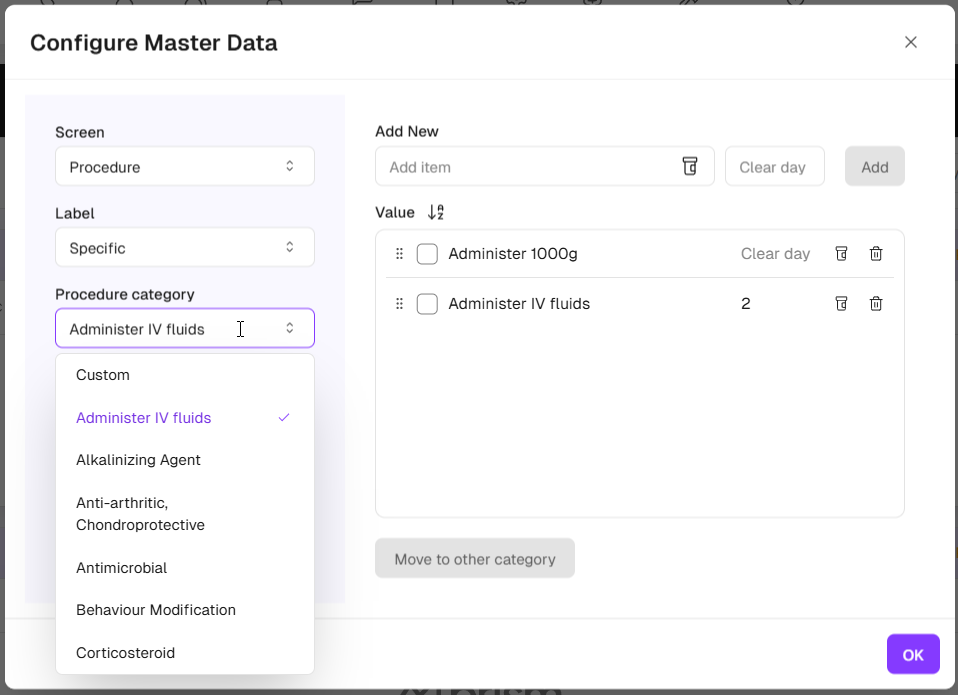Click the Add item text field
The height and width of the screenshot is (695, 958).
click(x=525, y=167)
